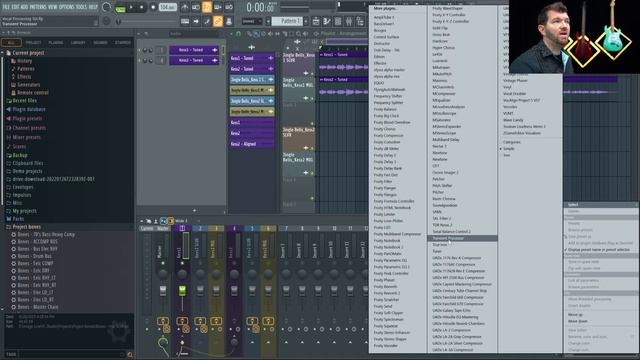Expand the Channel presets folder
Screen dimensions: 640x360
coord(29,128)
